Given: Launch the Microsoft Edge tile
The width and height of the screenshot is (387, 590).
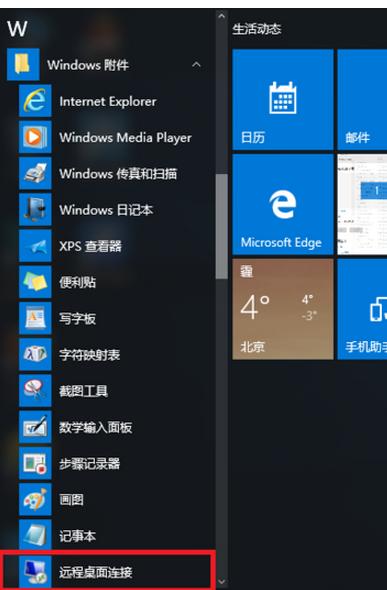Looking at the screenshot, I should [283, 204].
